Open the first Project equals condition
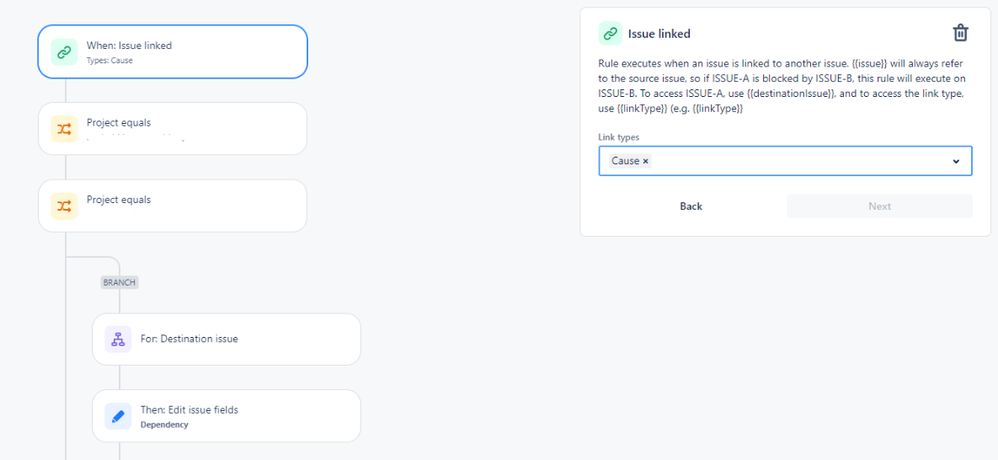998x460 pixels. click(x=172, y=129)
